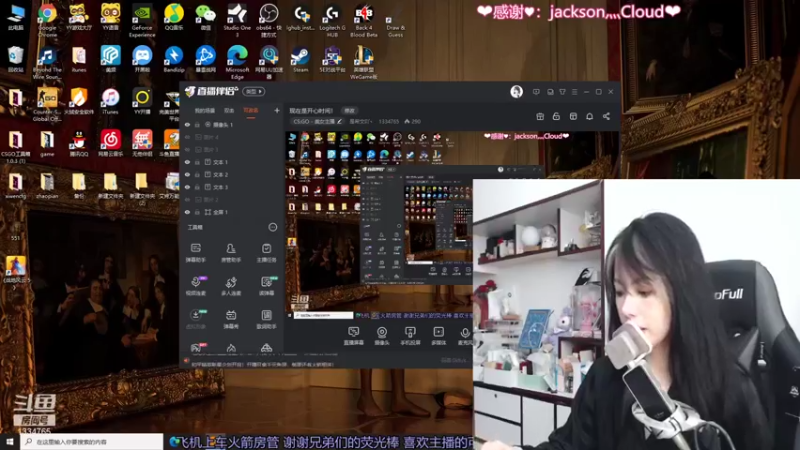Select the orange highlighted scene tab
Screen dimensions: 800x450
pyautogui.click(x=251, y=111)
